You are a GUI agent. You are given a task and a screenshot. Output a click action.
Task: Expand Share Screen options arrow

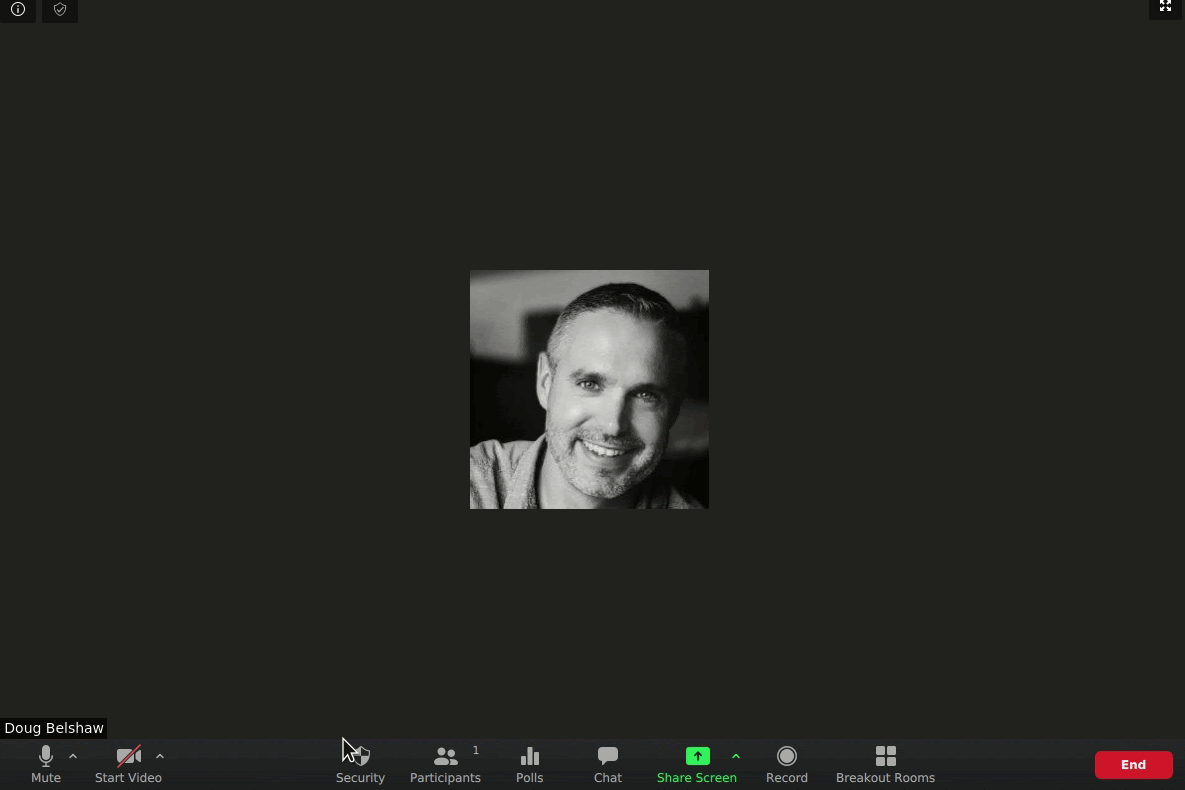(x=736, y=756)
